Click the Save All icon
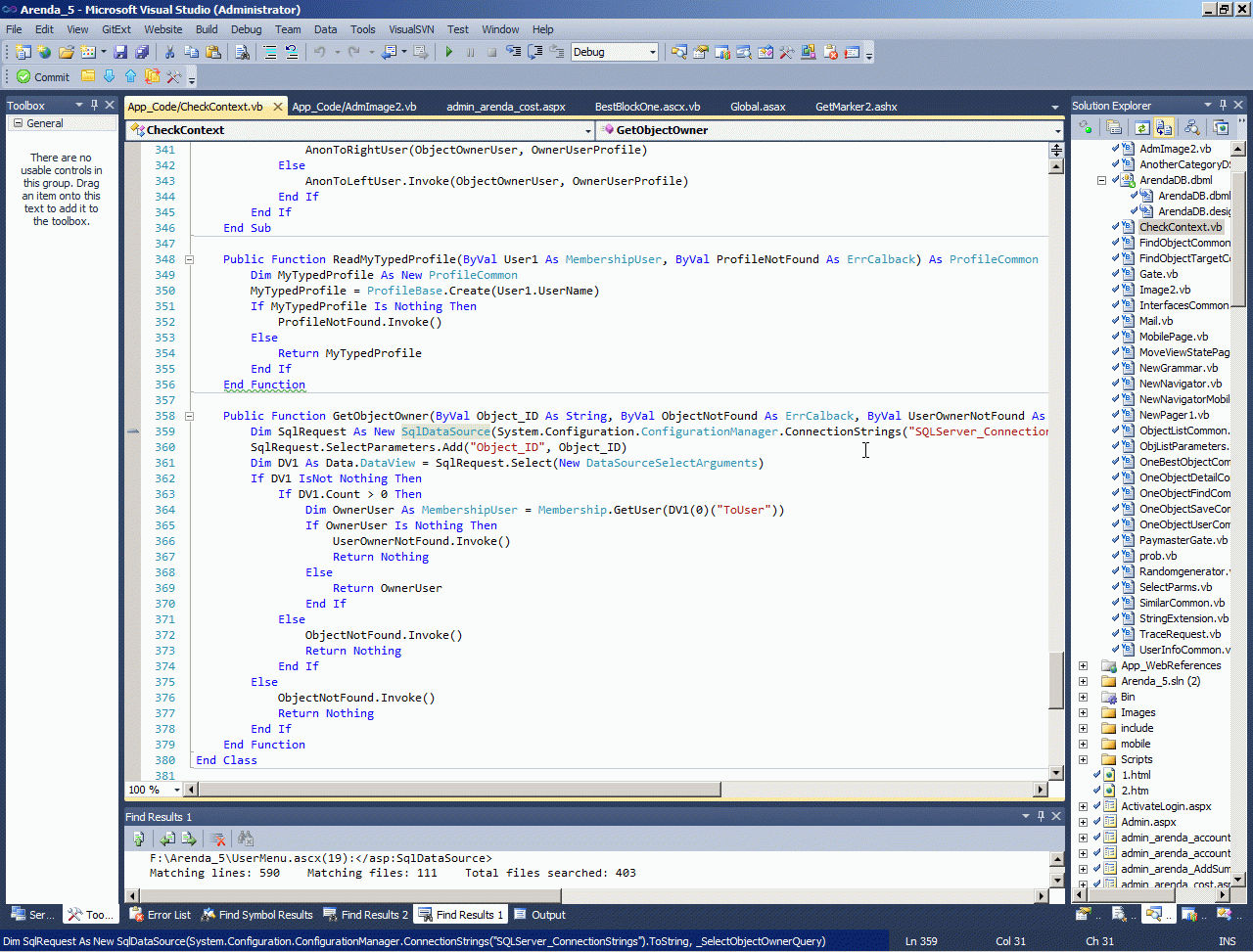Viewport: 1253px width, 952px height. 142,52
